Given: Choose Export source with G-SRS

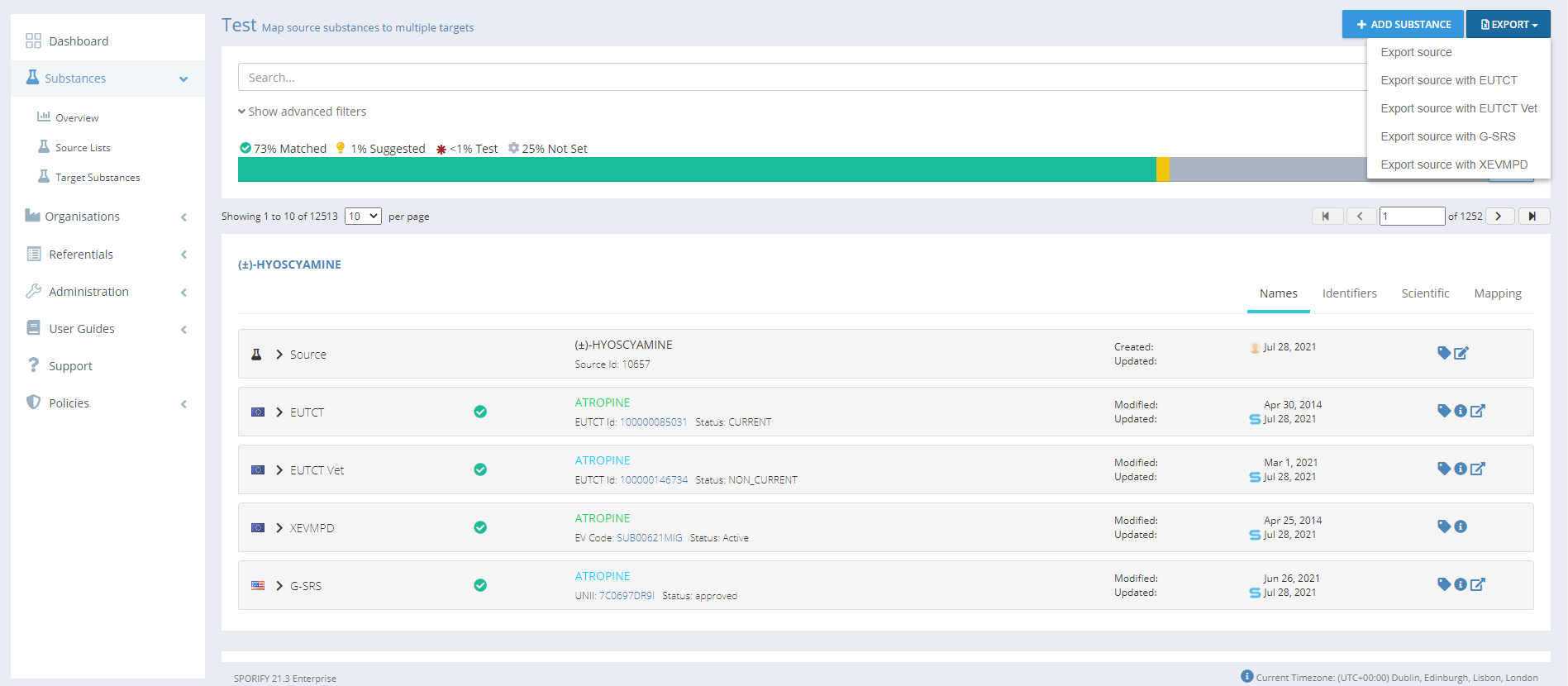Looking at the screenshot, I should coord(1447,136).
